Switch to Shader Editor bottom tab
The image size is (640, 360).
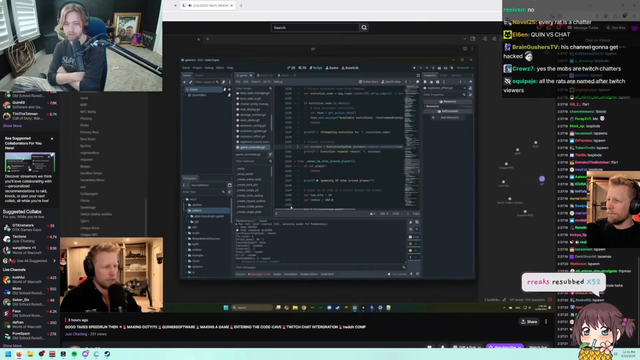(x=309, y=274)
